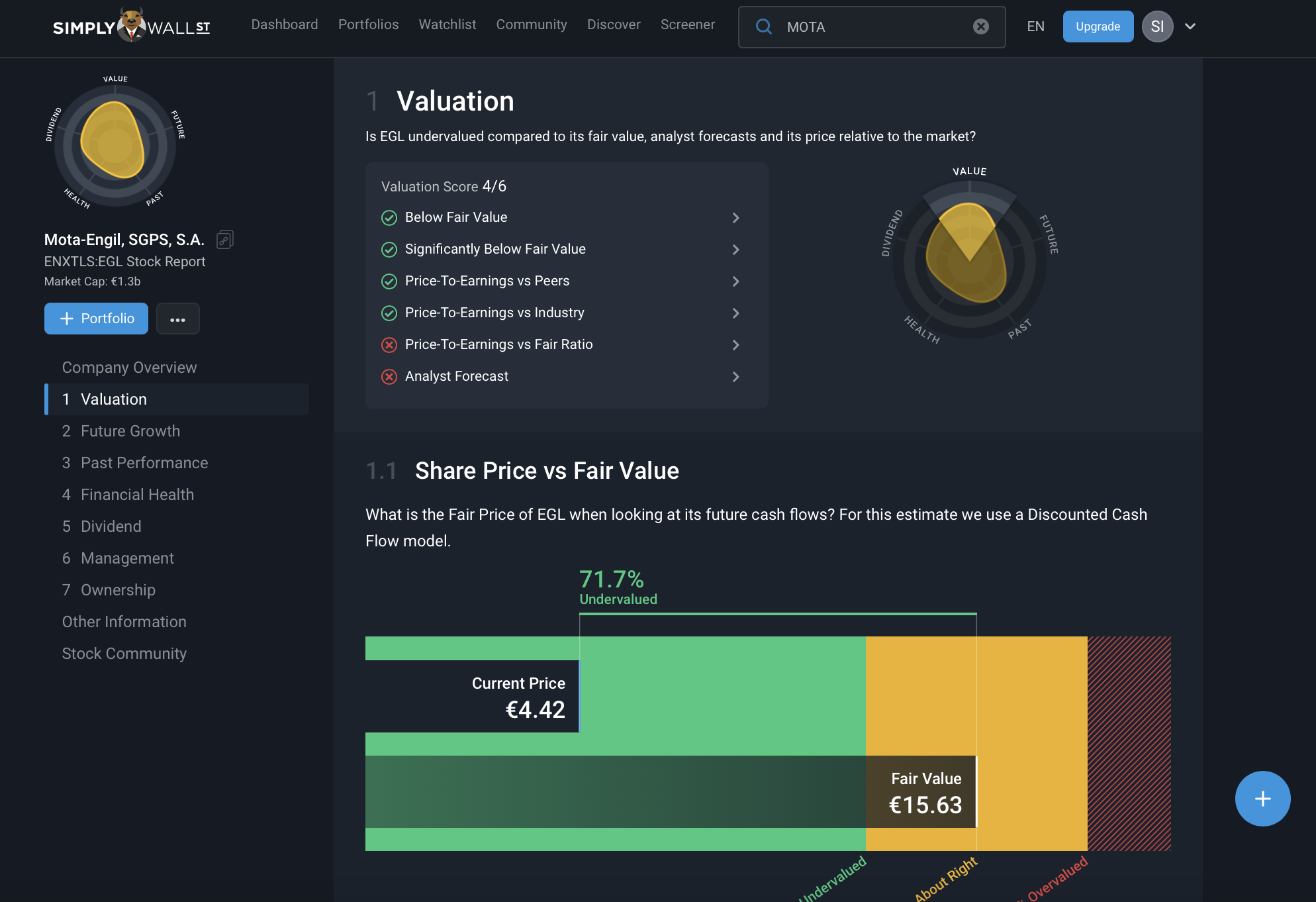This screenshot has height=902, width=1316.
Task: Click the red cross beside Analyst Forecast
Action: (x=389, y=377)
